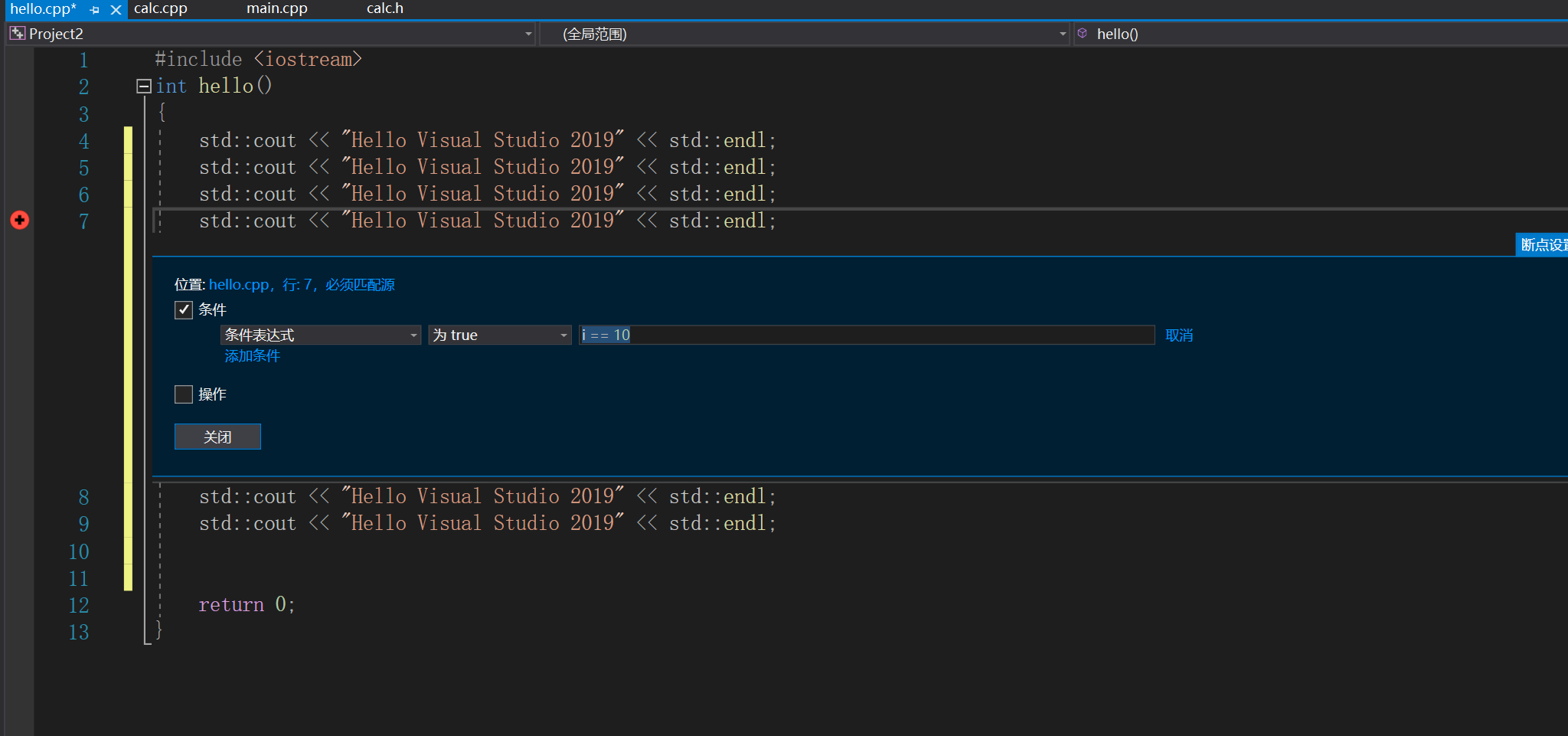This screenshot has height=736, width=1568.
Task: Toggle the pin on the hello.cpp tab
Action: tap(95, 10)
